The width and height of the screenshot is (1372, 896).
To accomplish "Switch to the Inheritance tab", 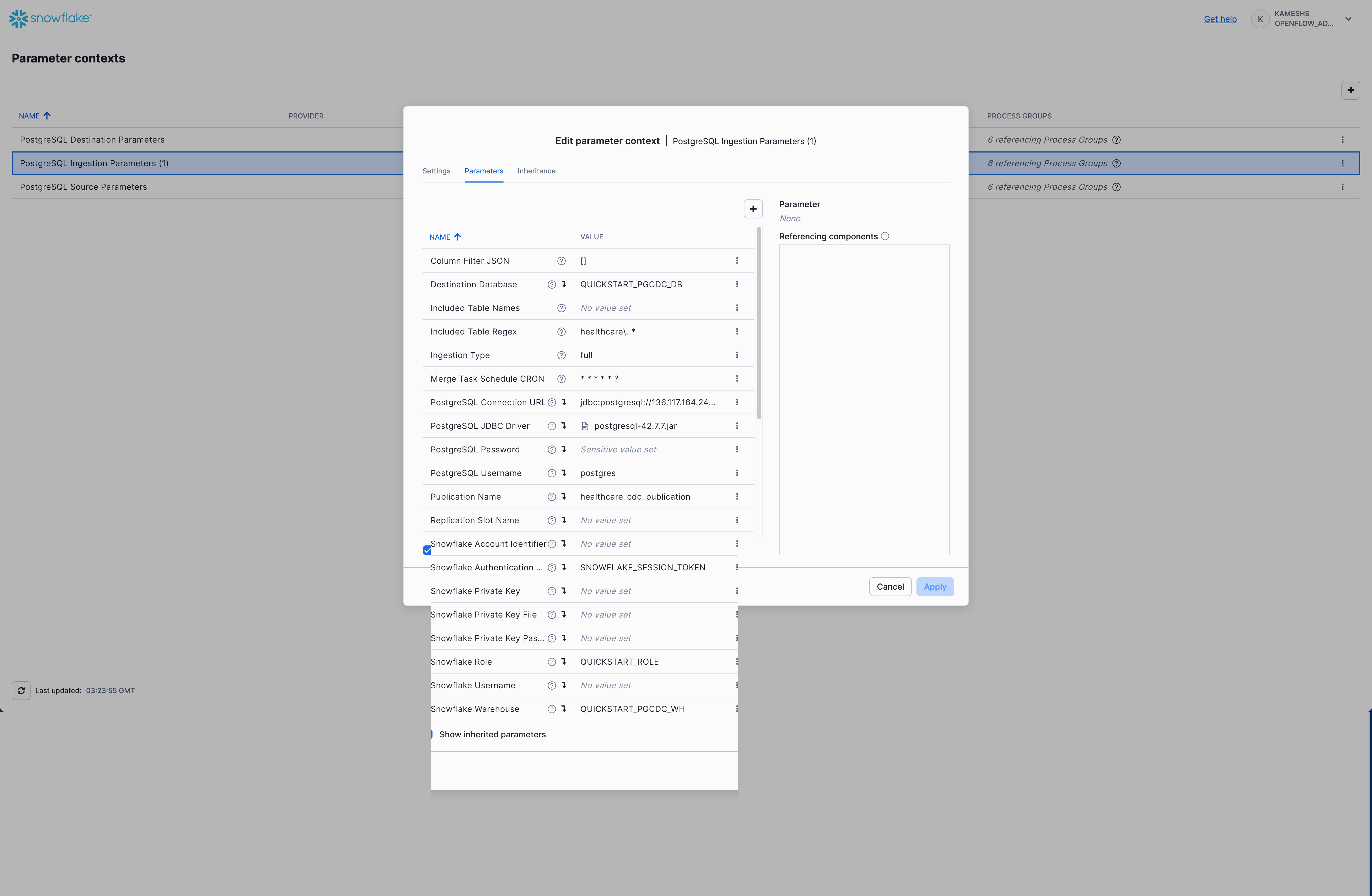I will tap(536, 171).
